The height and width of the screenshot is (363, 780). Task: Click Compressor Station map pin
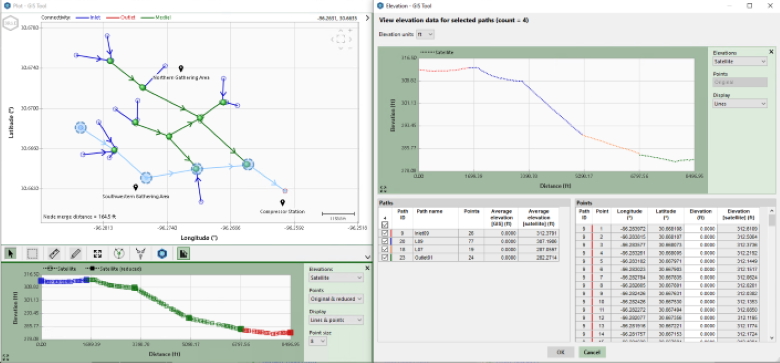click(x=283, y=203)
